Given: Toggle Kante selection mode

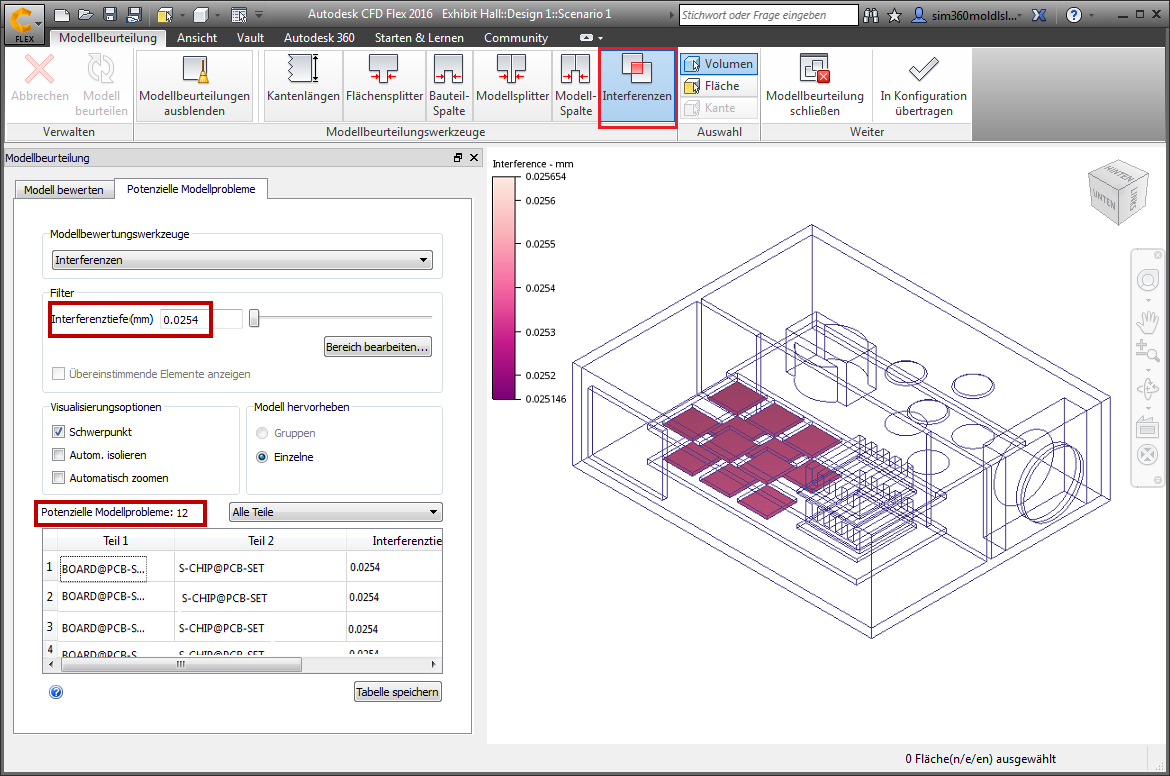Looking at the screenshot, I should pos(719,108).
